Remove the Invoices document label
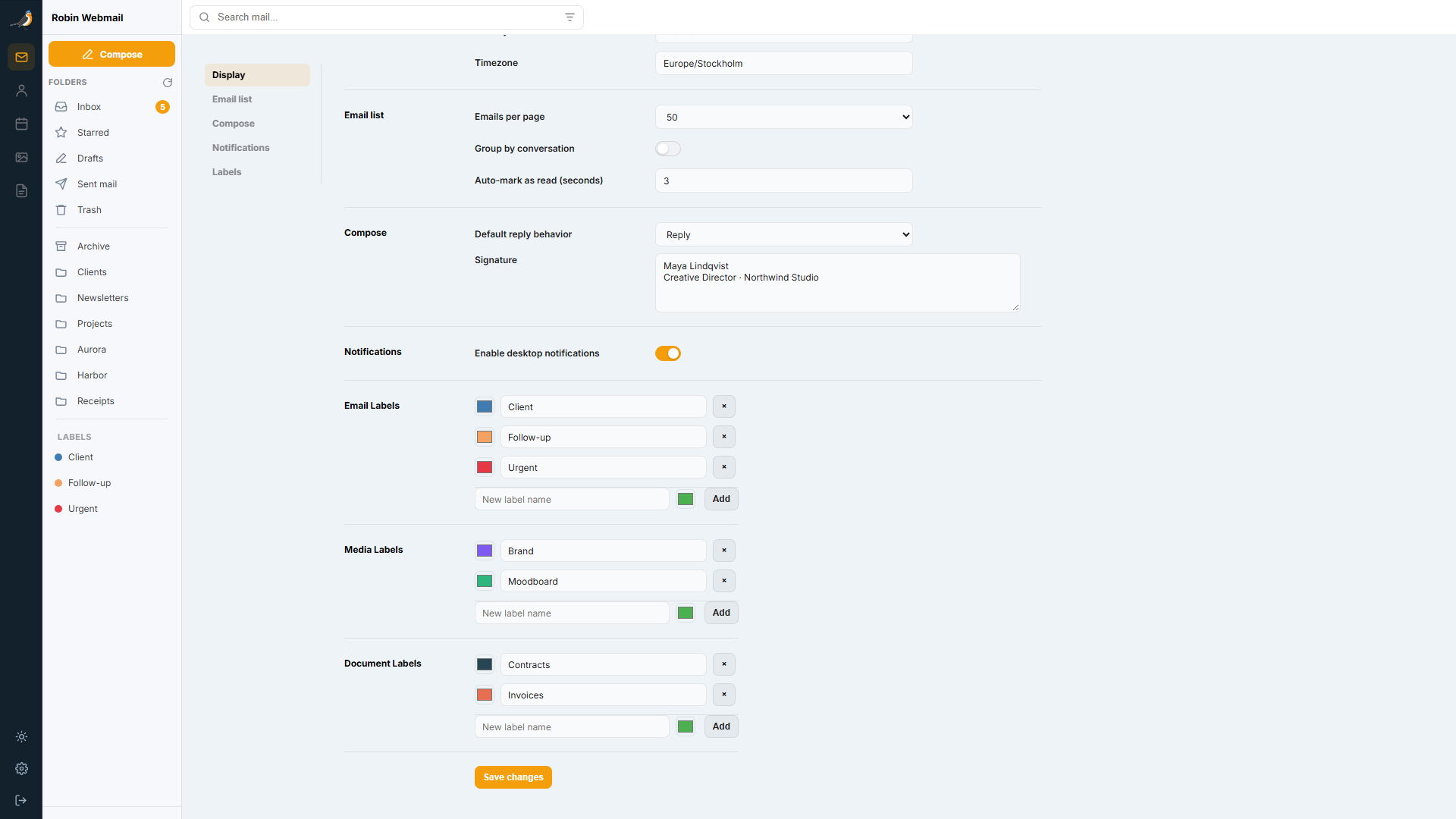 pyautogui.click(x=724, y=695)
